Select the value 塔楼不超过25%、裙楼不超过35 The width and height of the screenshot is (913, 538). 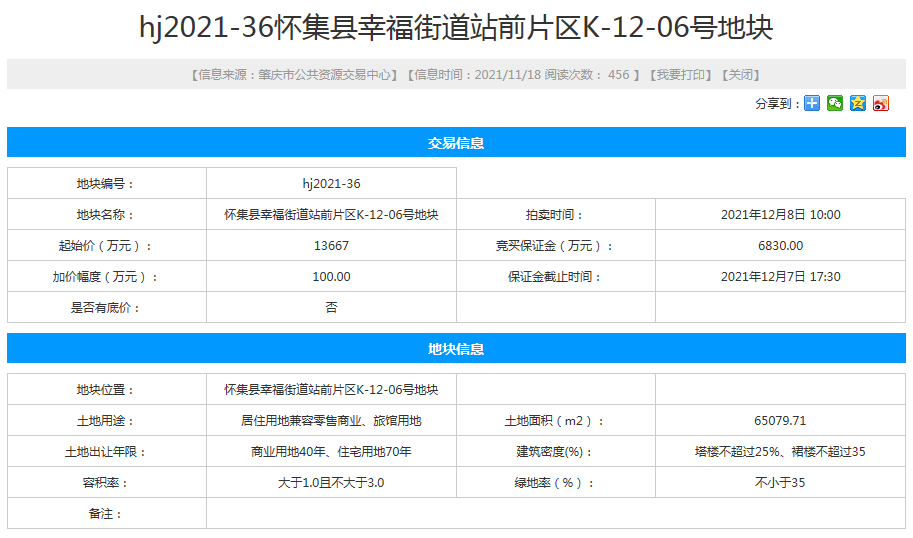(780, 451)
